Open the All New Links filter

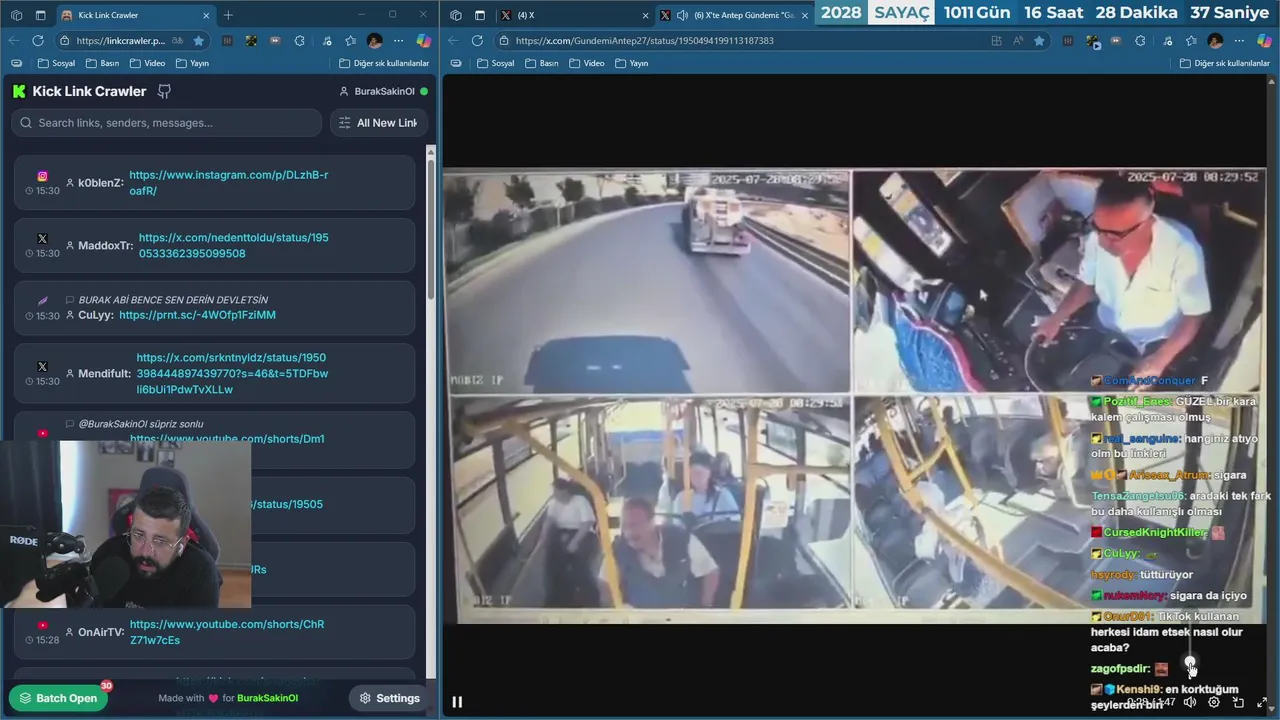pos(379,123)
